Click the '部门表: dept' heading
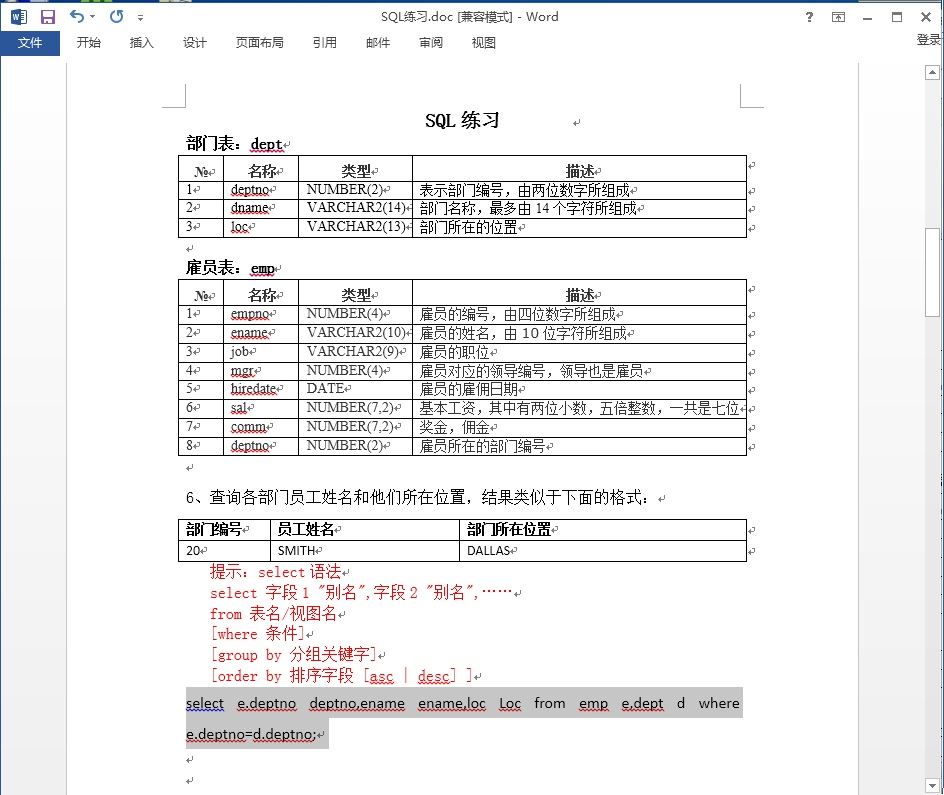This screenshot has height=795, width=944. (235, 144)
